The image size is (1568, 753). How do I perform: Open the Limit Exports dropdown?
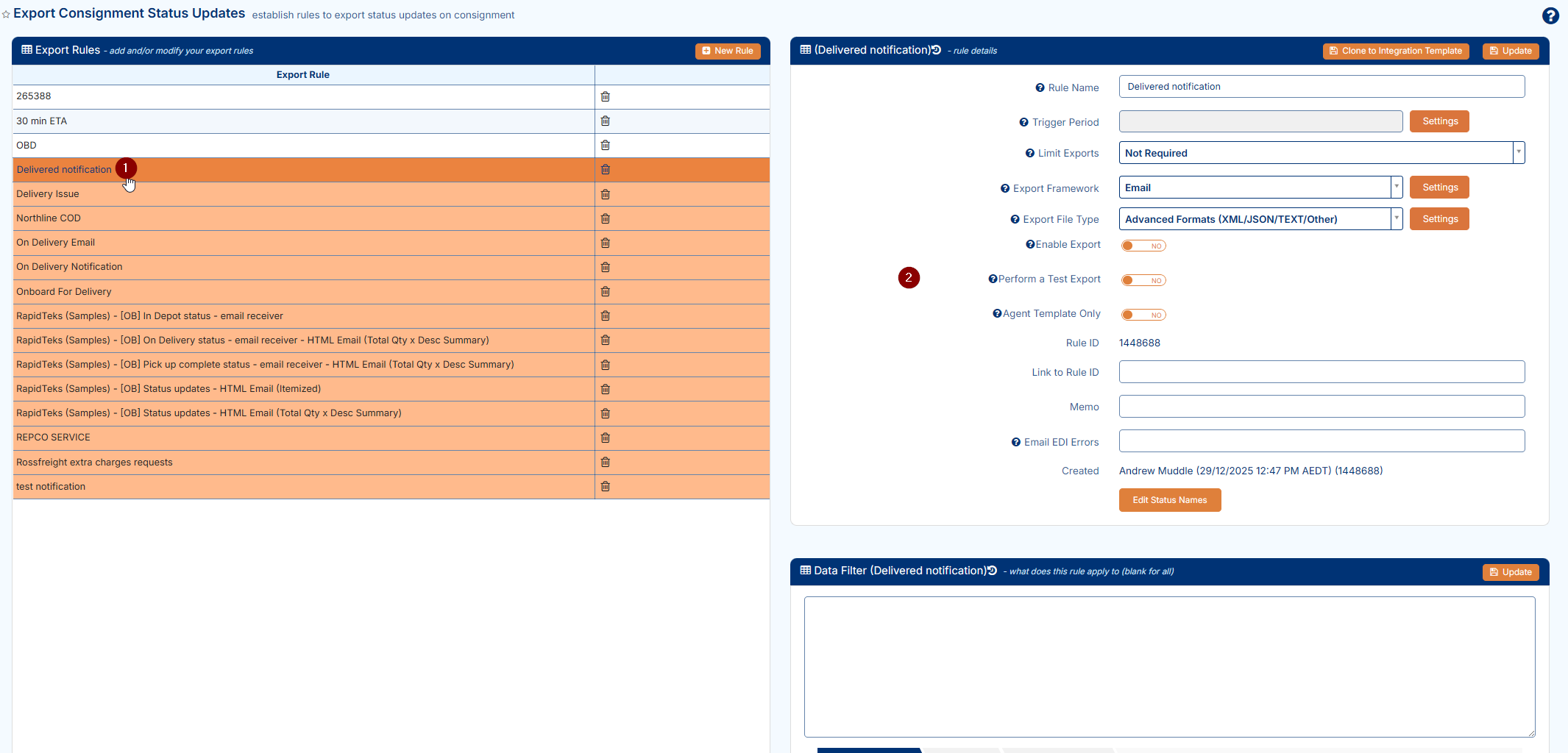(1518, 153)
